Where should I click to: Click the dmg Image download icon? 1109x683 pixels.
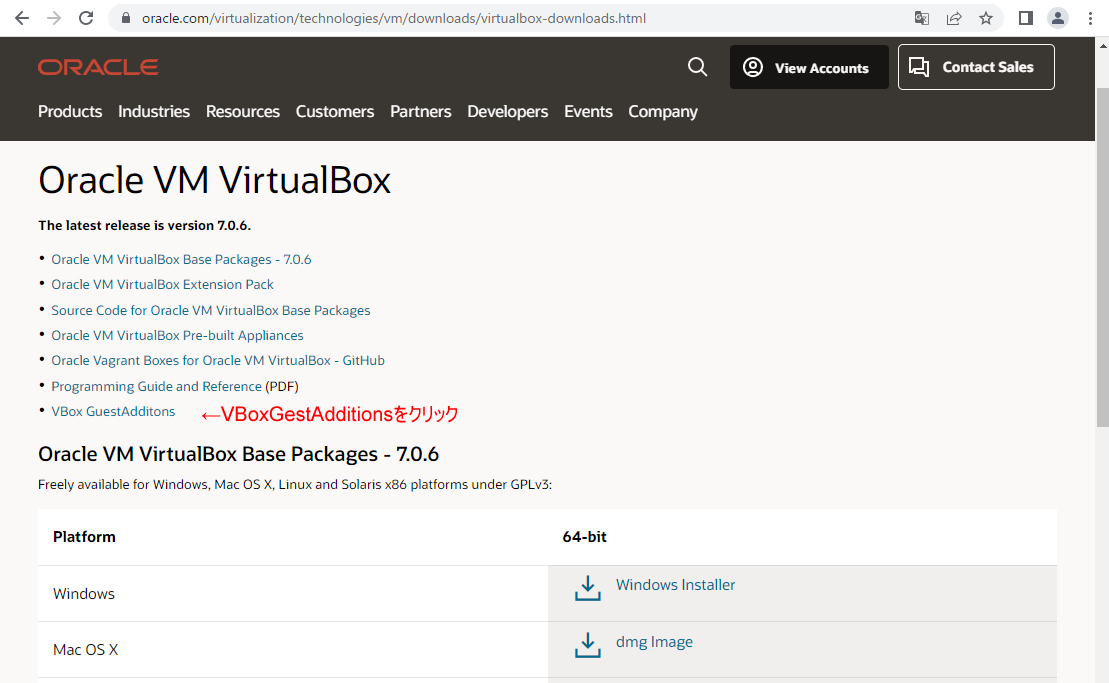point(588,645)
